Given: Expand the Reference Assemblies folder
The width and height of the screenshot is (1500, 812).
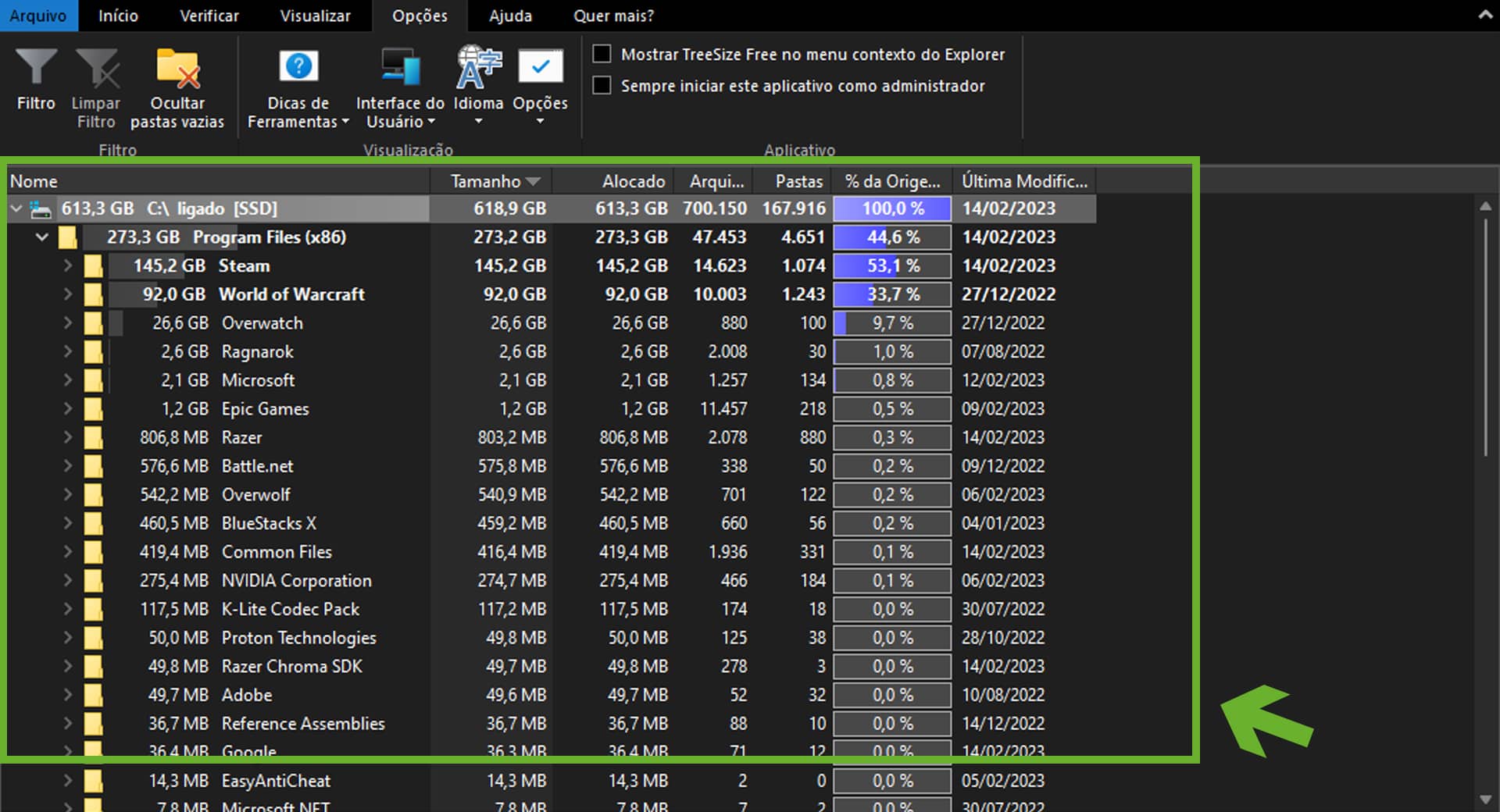Looking at the screenshot, I should (68, 724).
